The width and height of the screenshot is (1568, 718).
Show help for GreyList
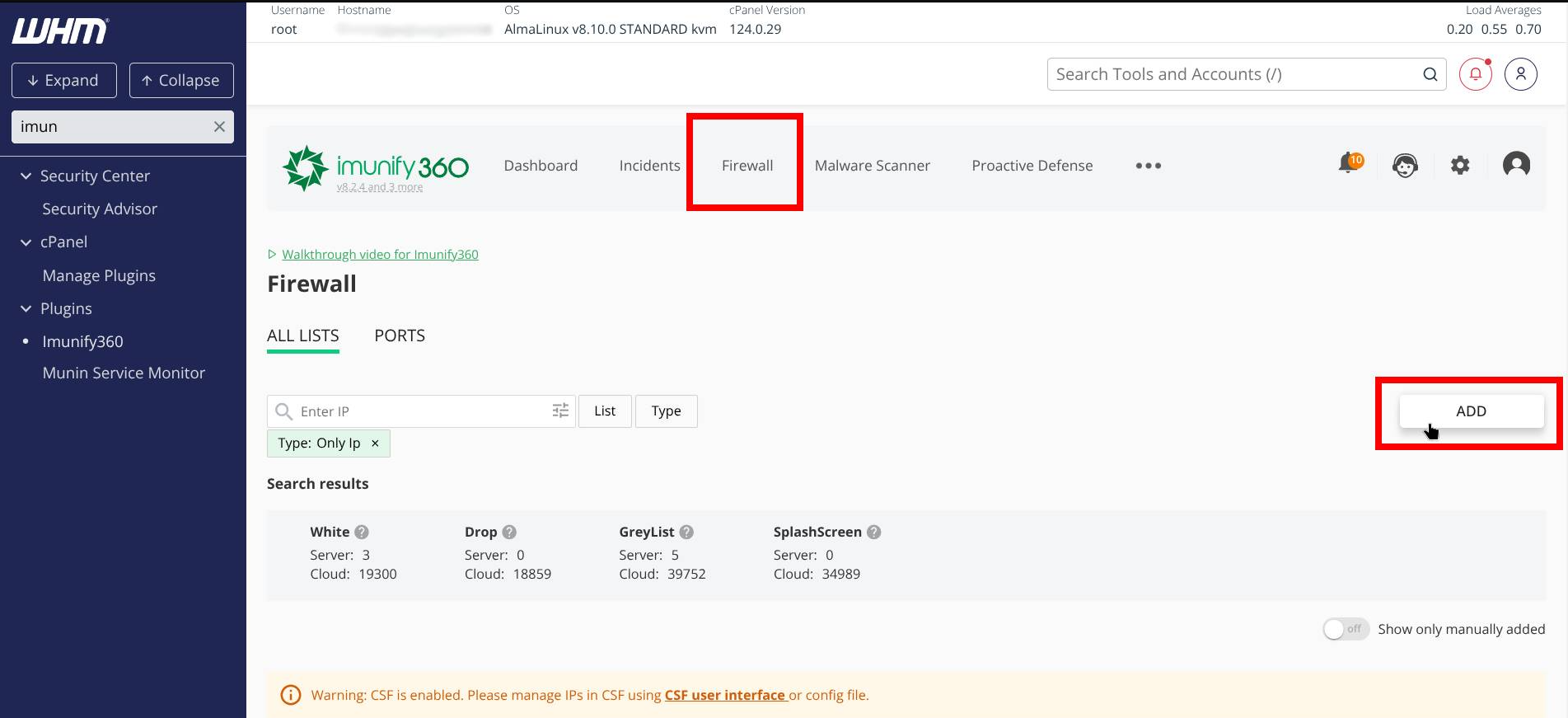686,533
